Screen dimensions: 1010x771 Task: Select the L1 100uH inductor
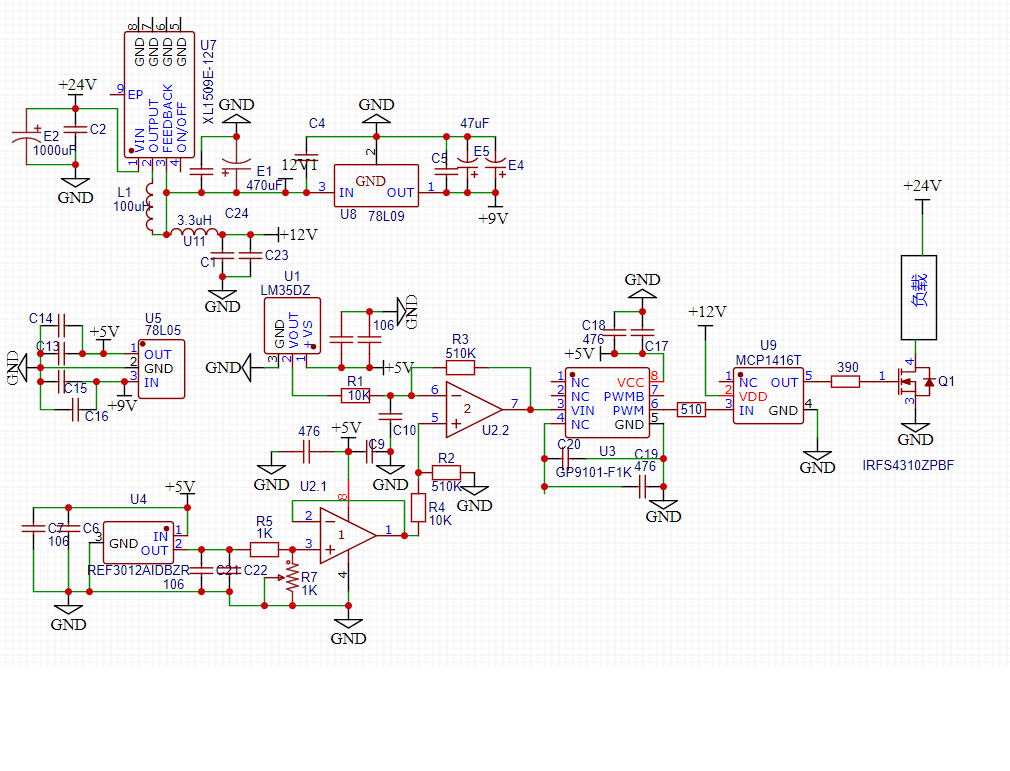click(x=150, y=208)
